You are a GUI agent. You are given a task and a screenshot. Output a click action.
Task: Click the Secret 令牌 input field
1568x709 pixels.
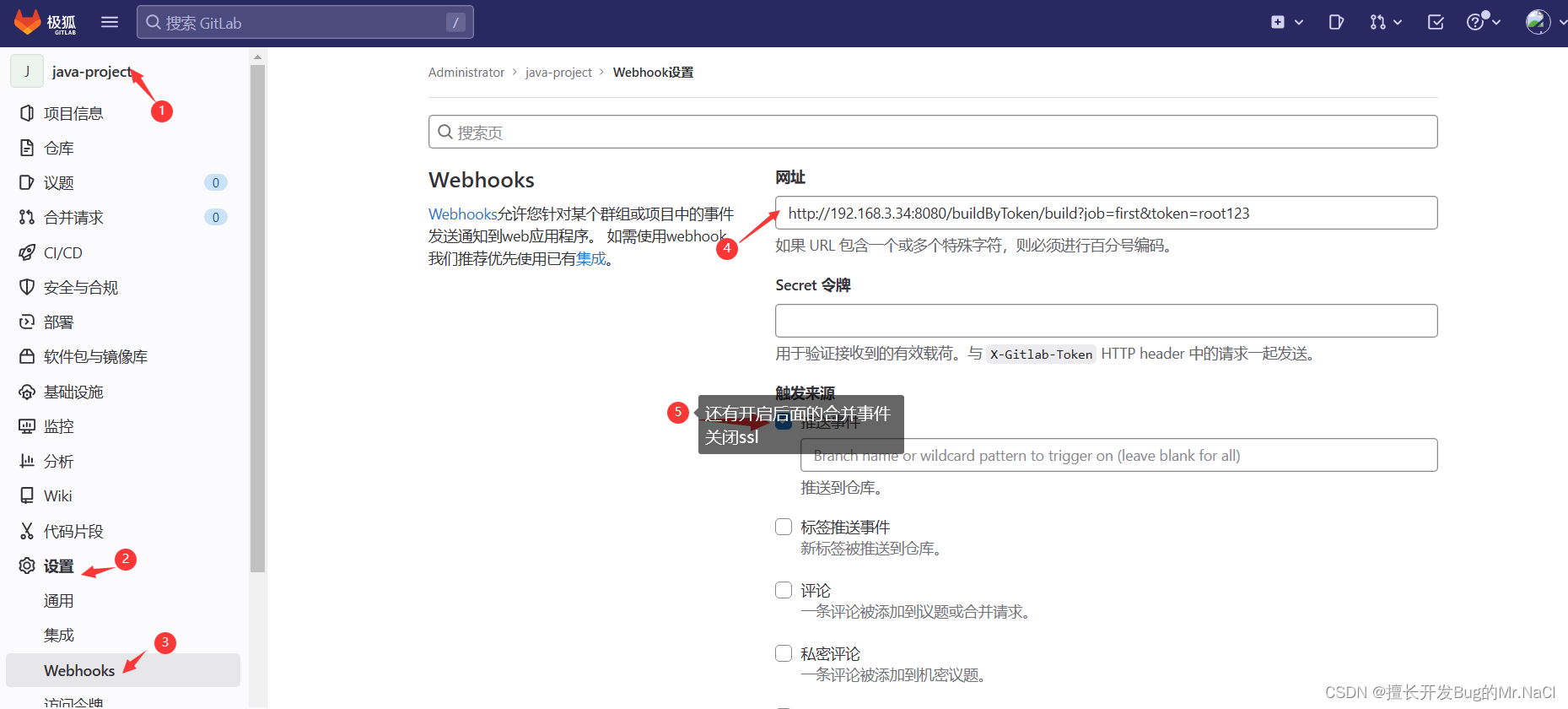(1107, 321)
